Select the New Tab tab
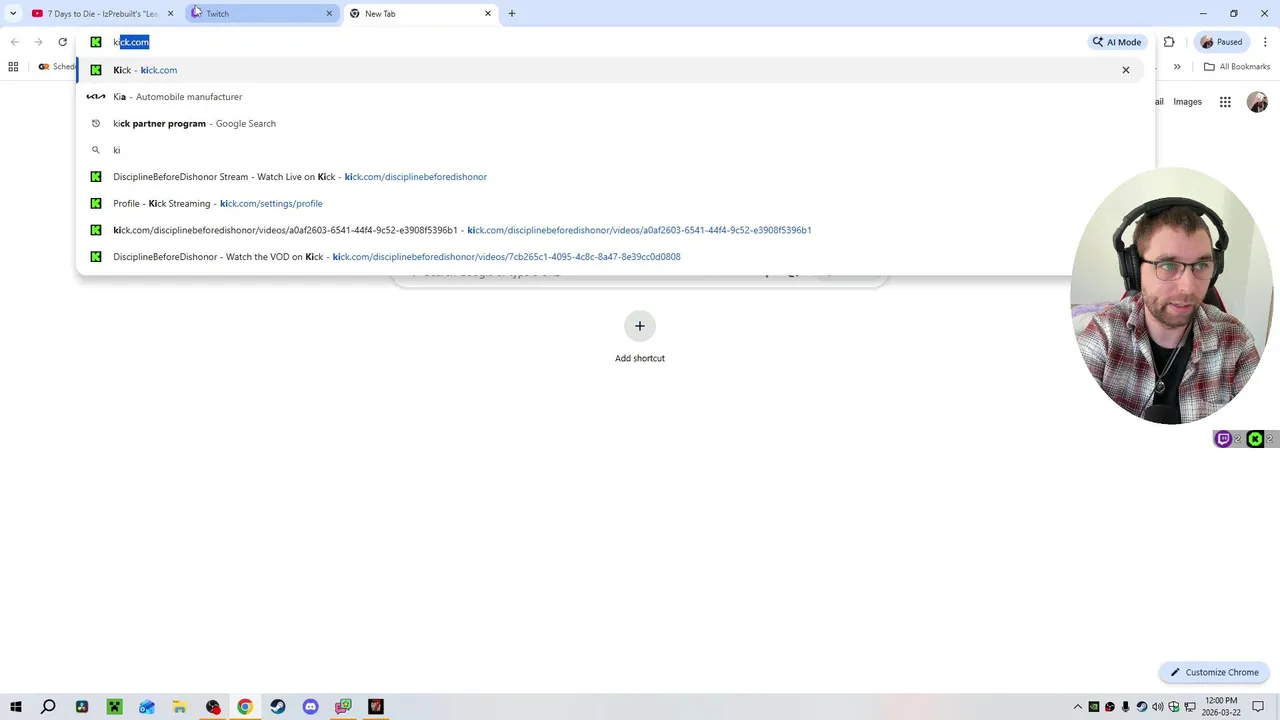This screenshot has width=1280, height=720. 420,13
